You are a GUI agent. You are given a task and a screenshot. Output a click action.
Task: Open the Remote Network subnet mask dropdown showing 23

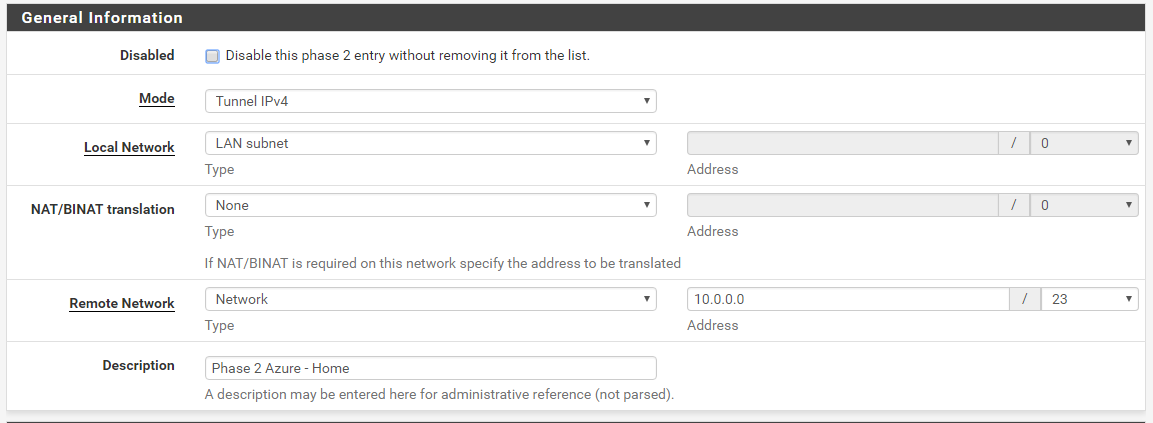[1090, 299]
